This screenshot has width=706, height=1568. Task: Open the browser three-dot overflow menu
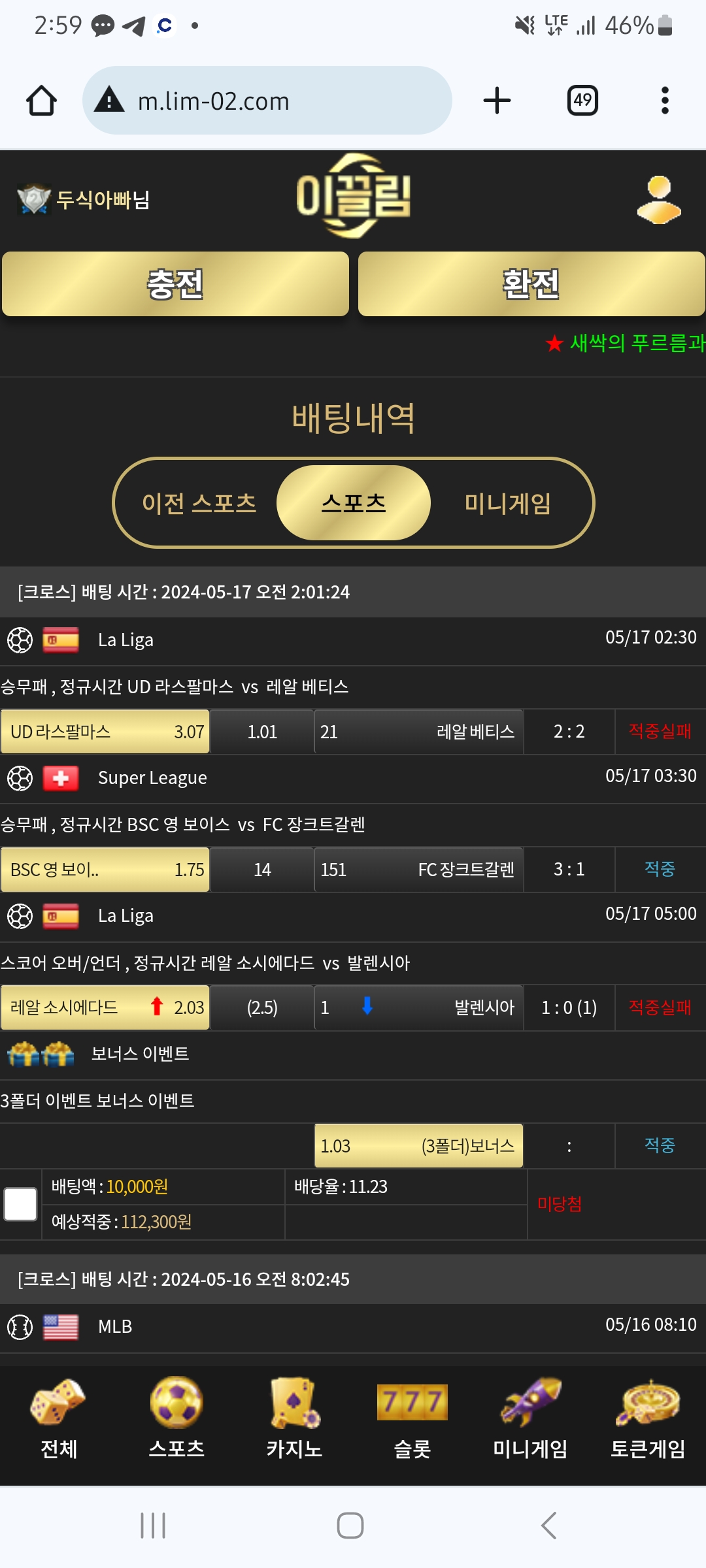(665, 101)
